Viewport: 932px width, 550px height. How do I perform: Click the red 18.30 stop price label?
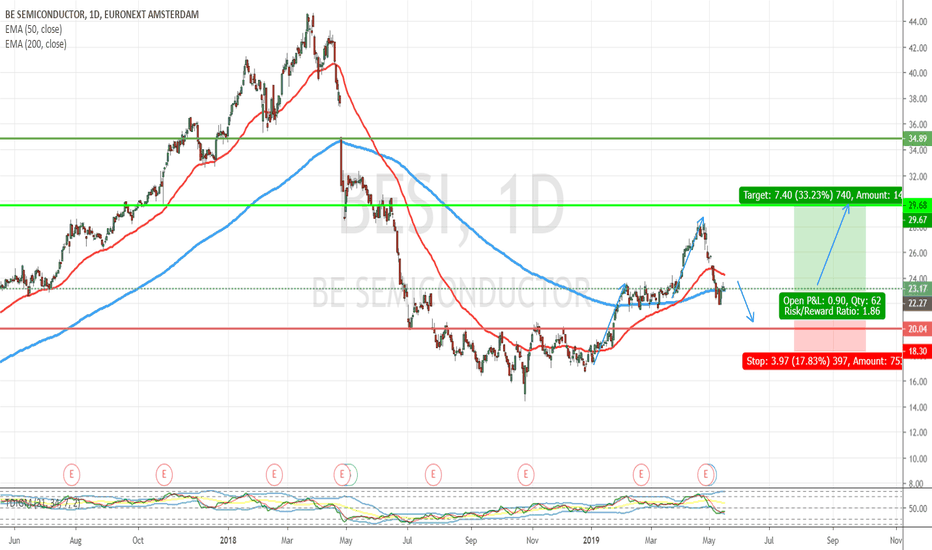point(917,351)
